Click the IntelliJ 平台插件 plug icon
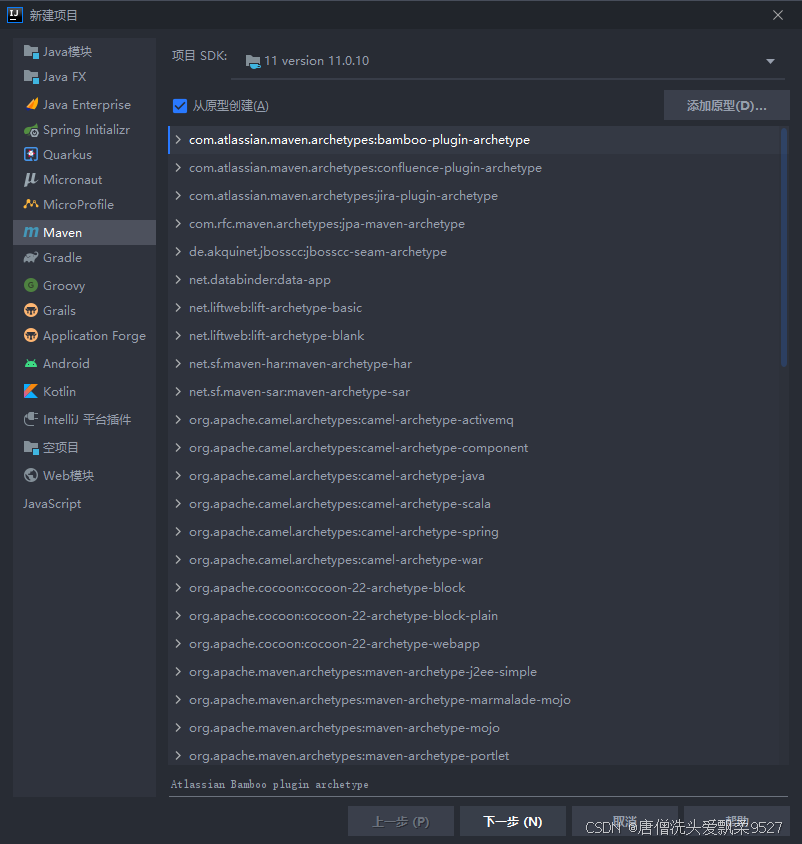802x844 pixels. click(x=31, y=419)
